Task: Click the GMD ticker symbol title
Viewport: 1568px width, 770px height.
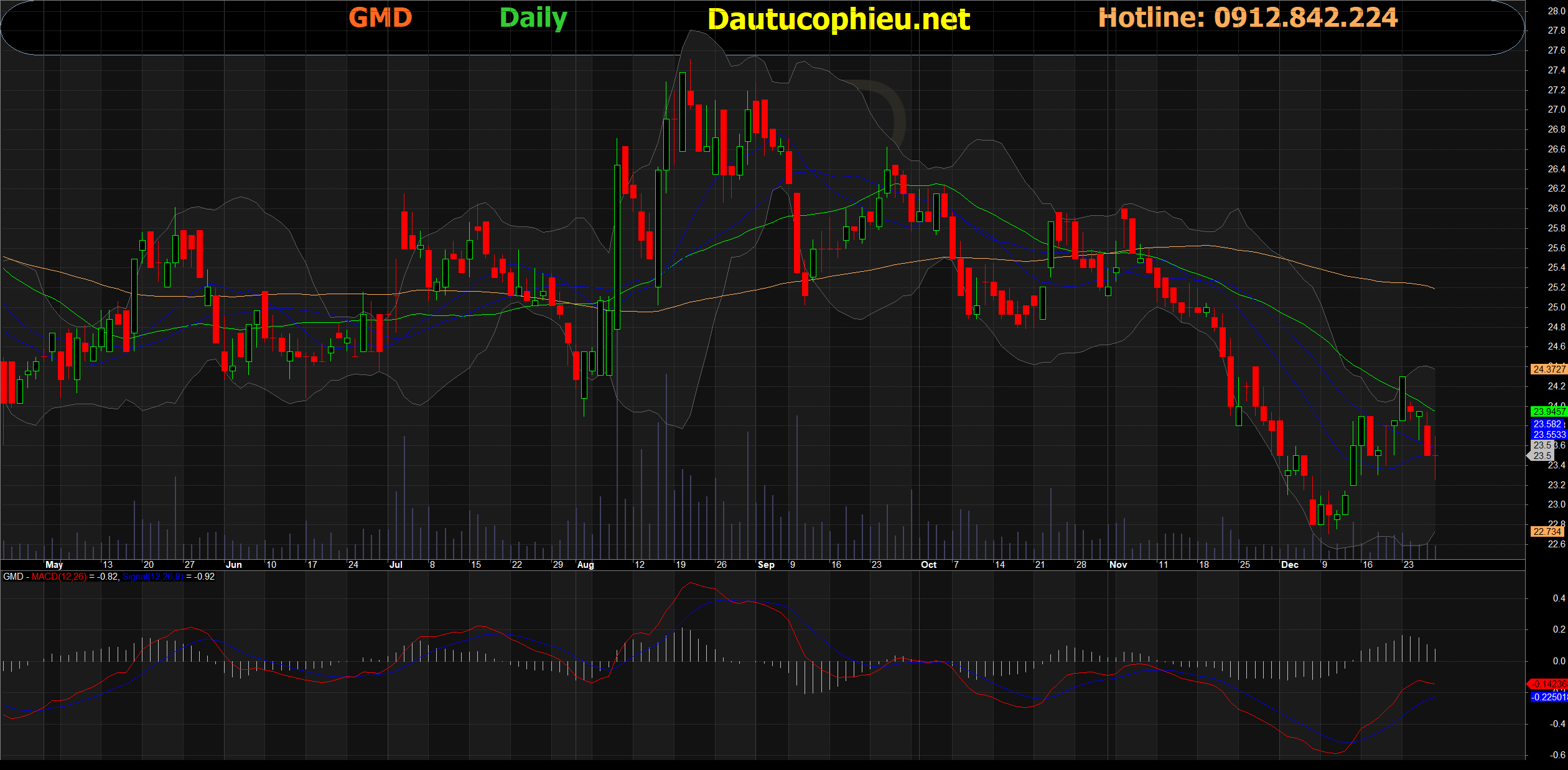Action: [x=380, y=17]
